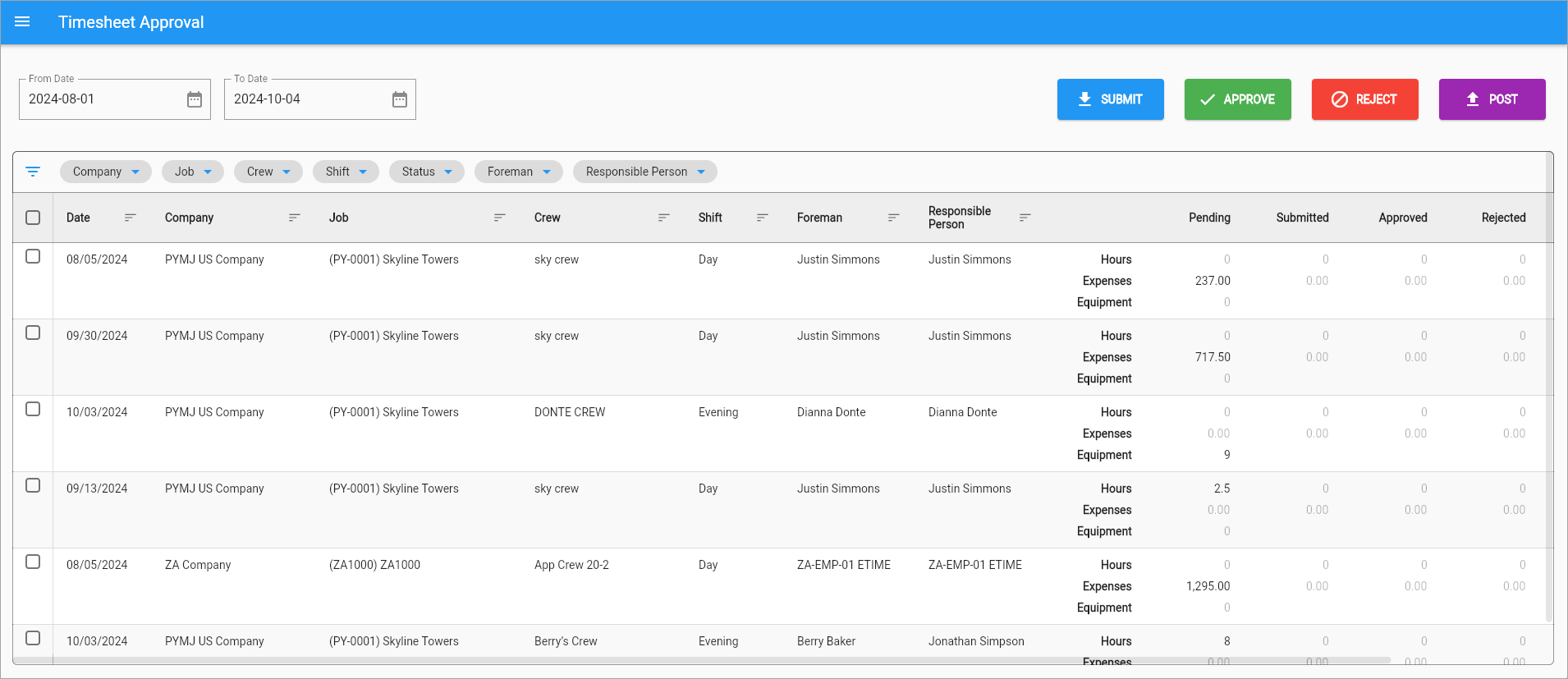The image size is (1568, 679).
Task: Expand the Status filter dropdown
Action: click(x=427, y=172)
